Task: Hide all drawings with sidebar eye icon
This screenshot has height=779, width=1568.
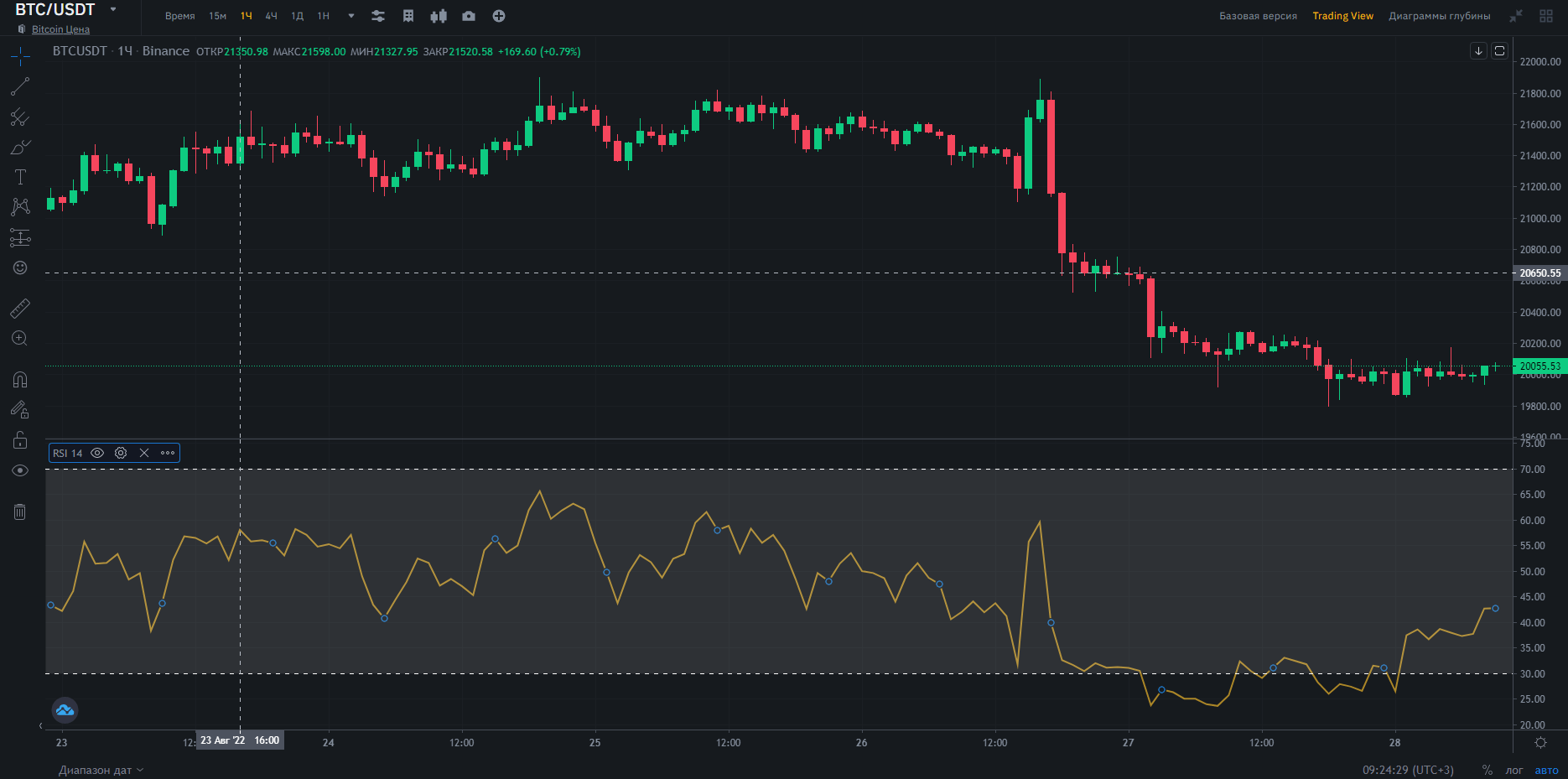Action: [20, 470]
